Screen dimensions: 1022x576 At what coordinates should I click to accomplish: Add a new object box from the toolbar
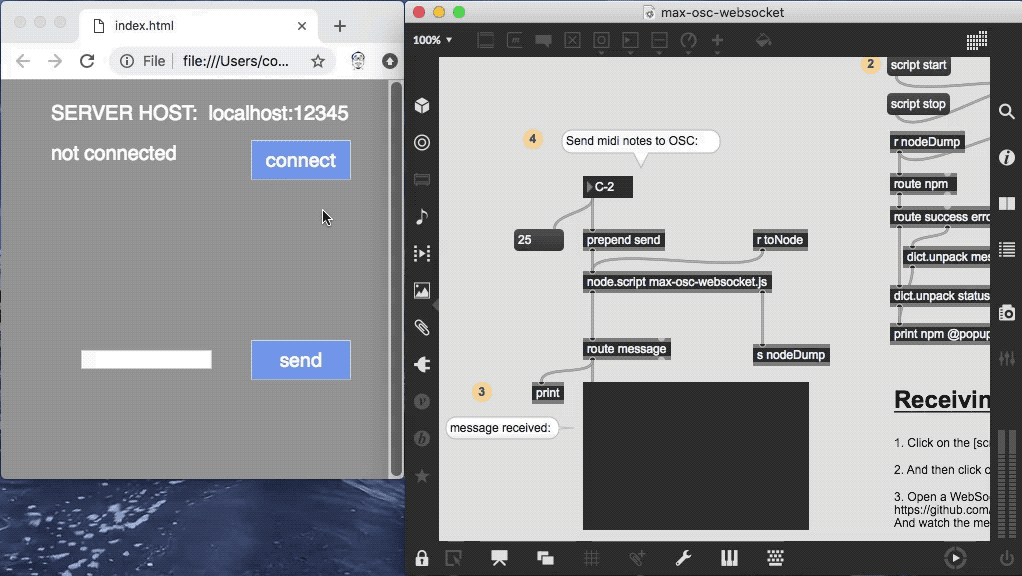485,40
